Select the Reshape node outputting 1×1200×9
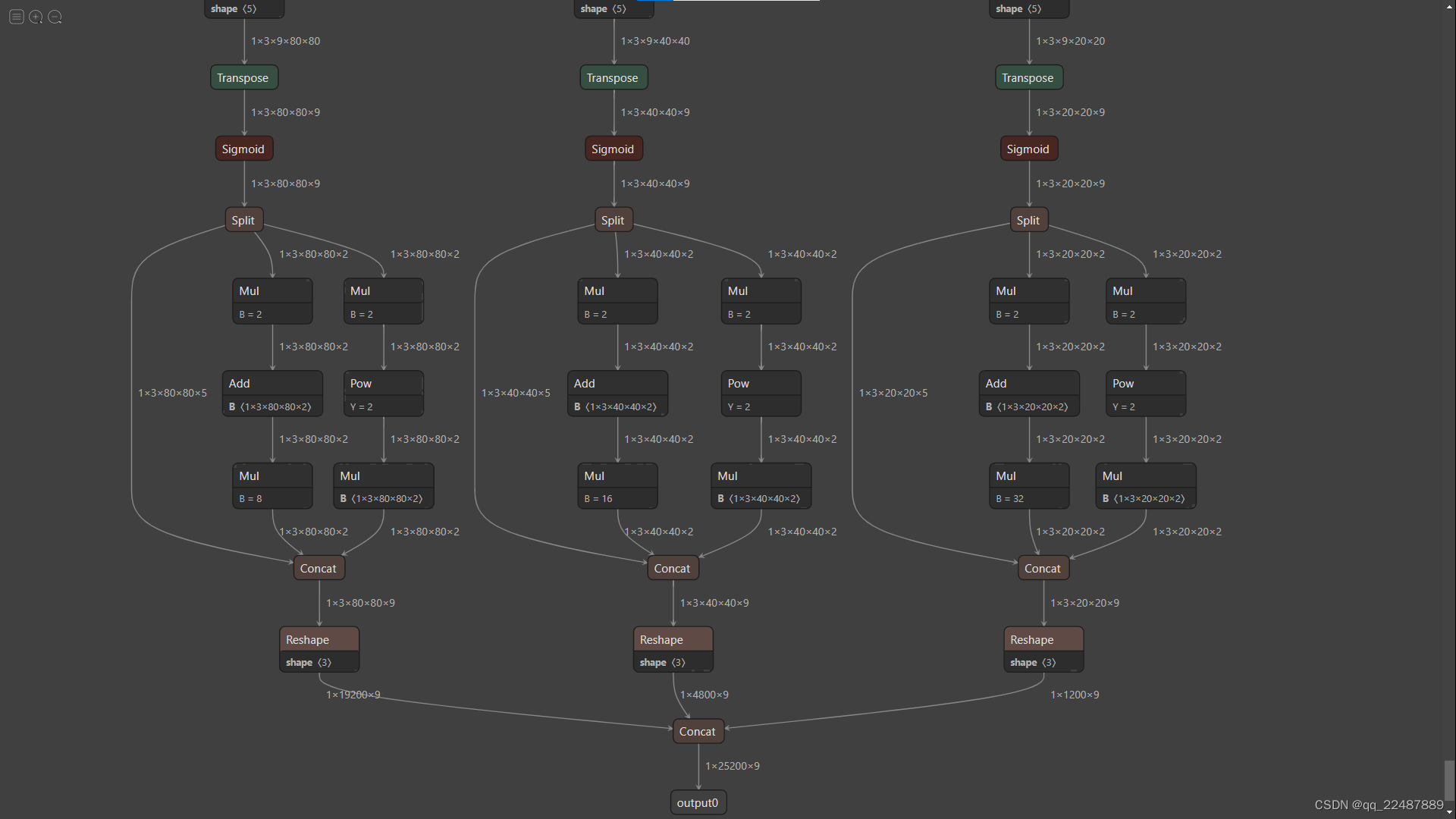This screenshot has width=1456, height=819. coord(1043,650)
